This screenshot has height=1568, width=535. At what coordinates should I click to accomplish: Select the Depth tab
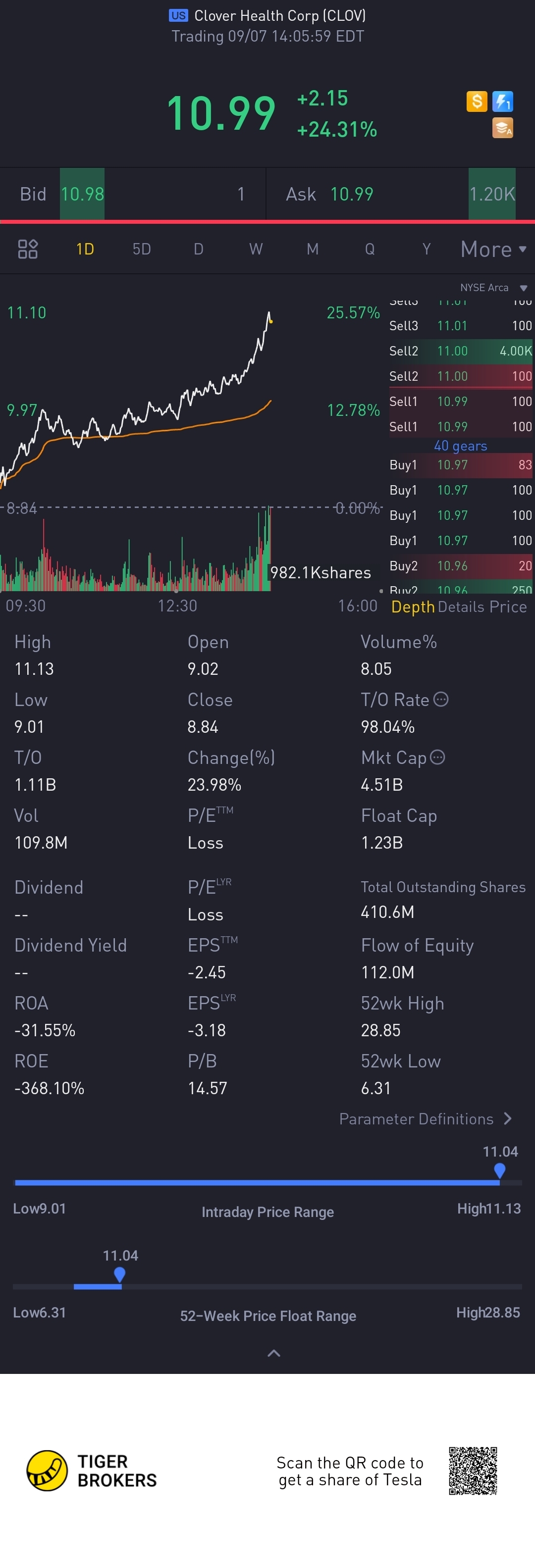point(413,607)
